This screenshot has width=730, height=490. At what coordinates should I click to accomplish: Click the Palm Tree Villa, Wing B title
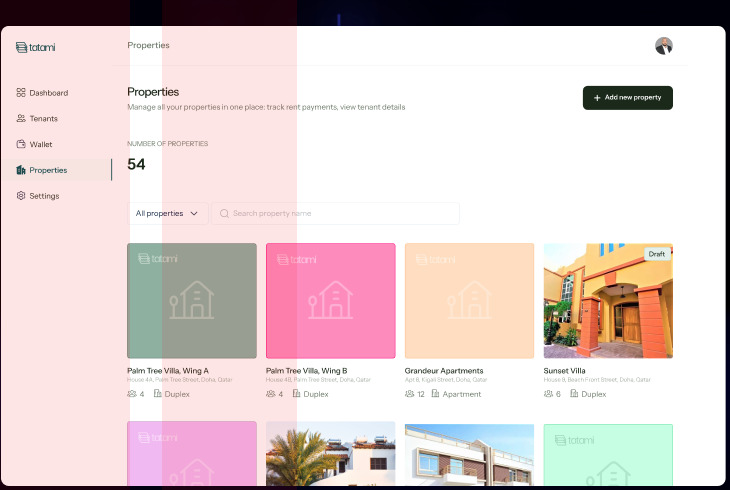(306, 371)
